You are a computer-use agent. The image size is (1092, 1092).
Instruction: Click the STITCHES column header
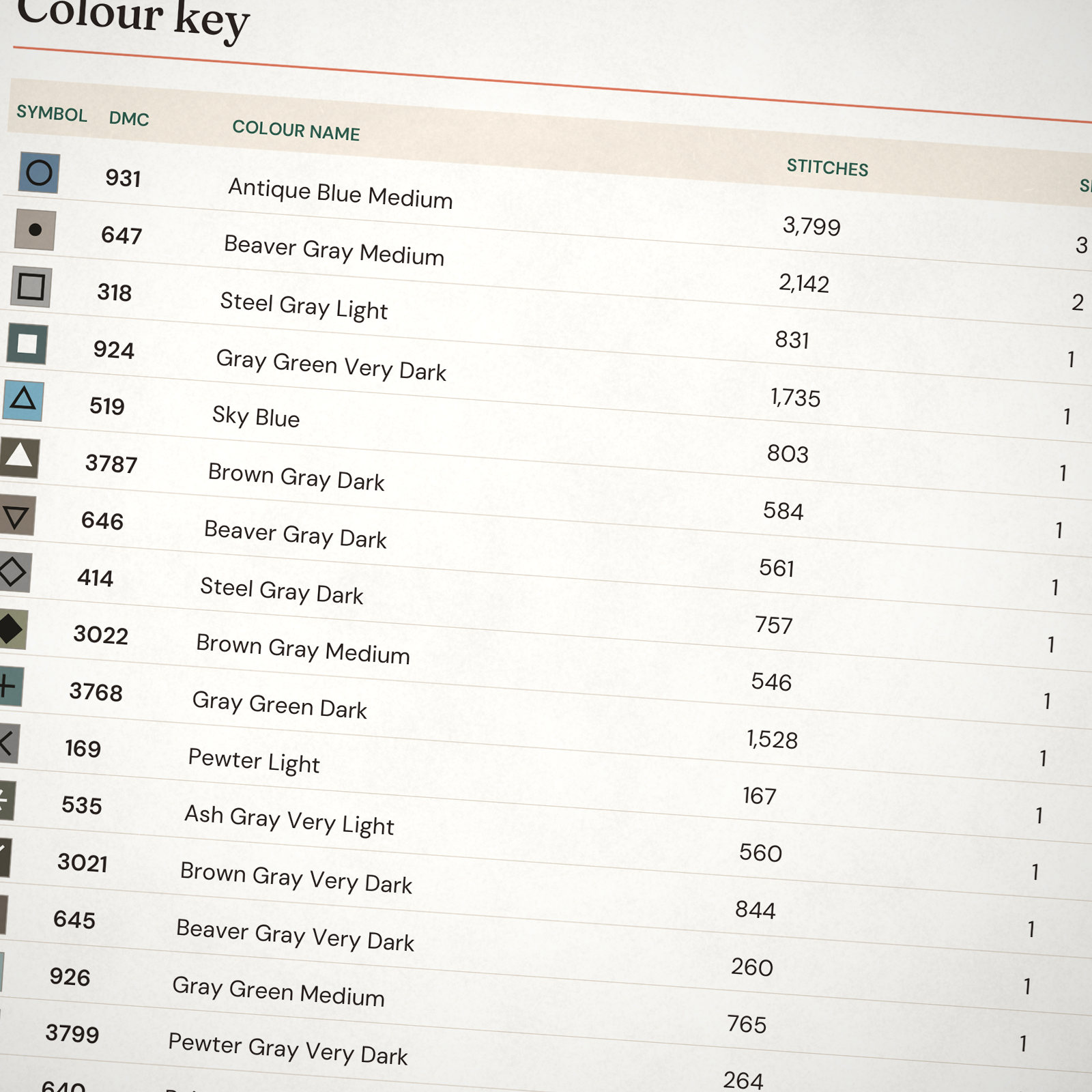click(827, 167)
